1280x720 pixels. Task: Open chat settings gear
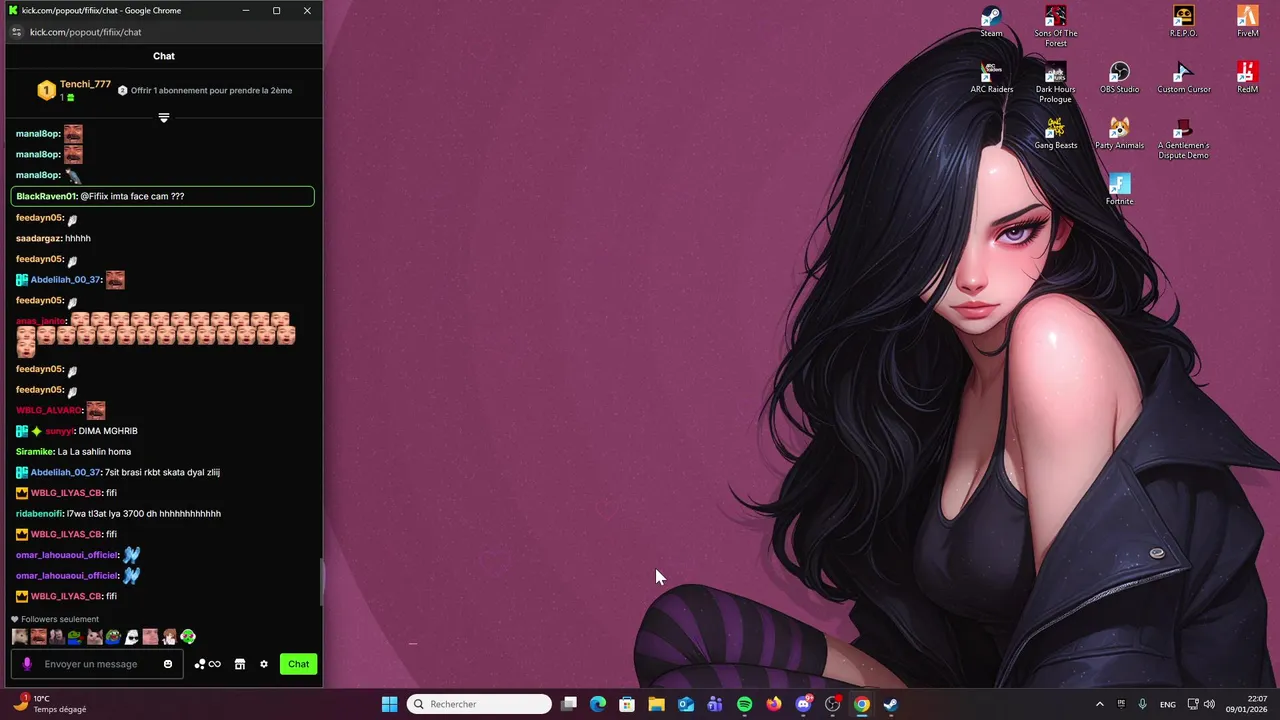point(264,664)
